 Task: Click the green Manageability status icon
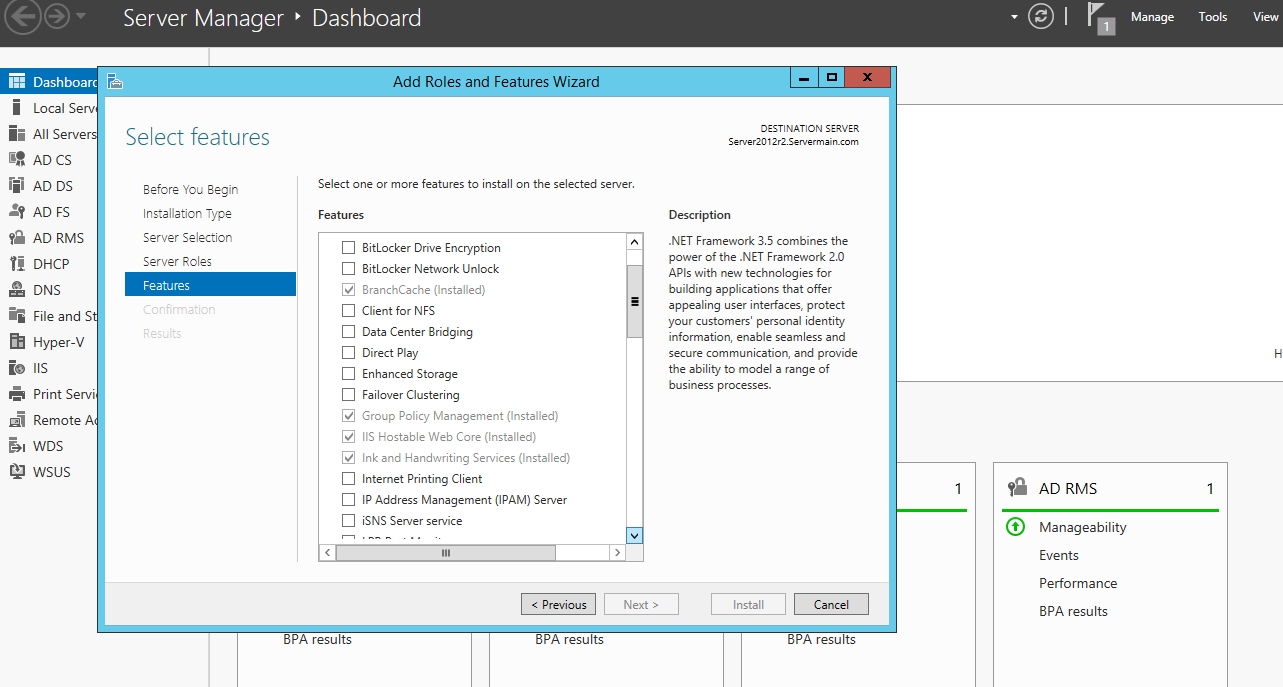[x=1016, y=527]
